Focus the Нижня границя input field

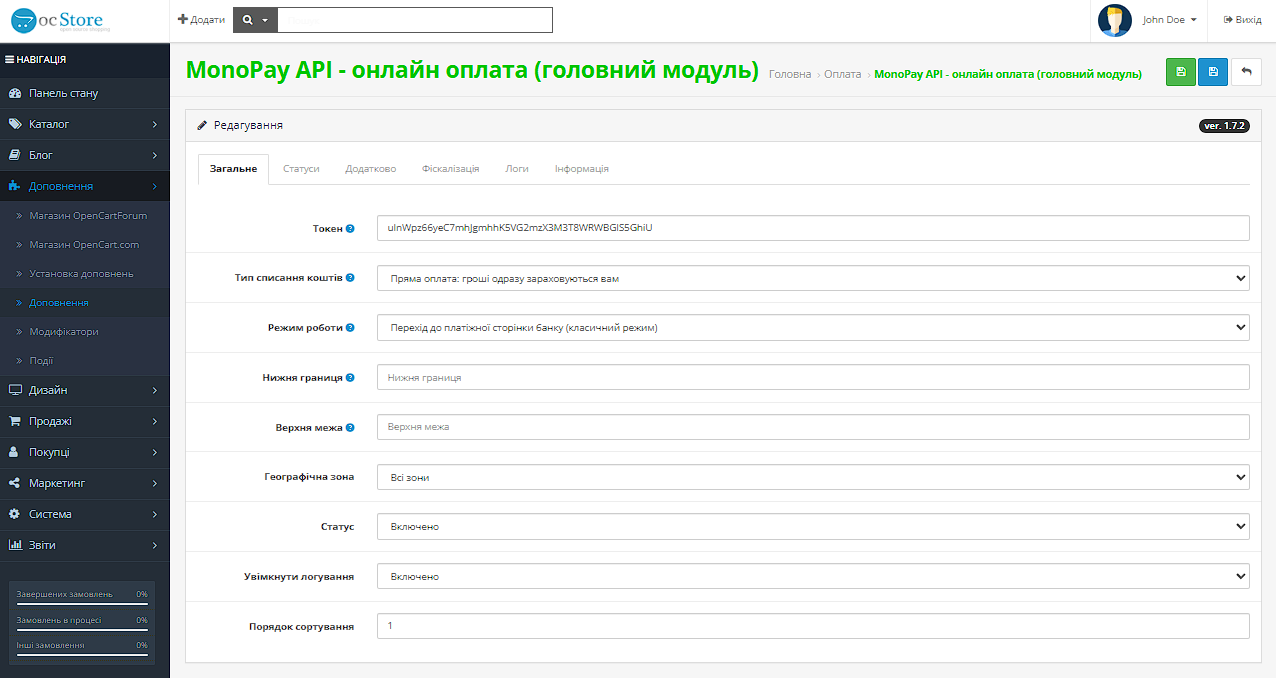click(813, 377)
